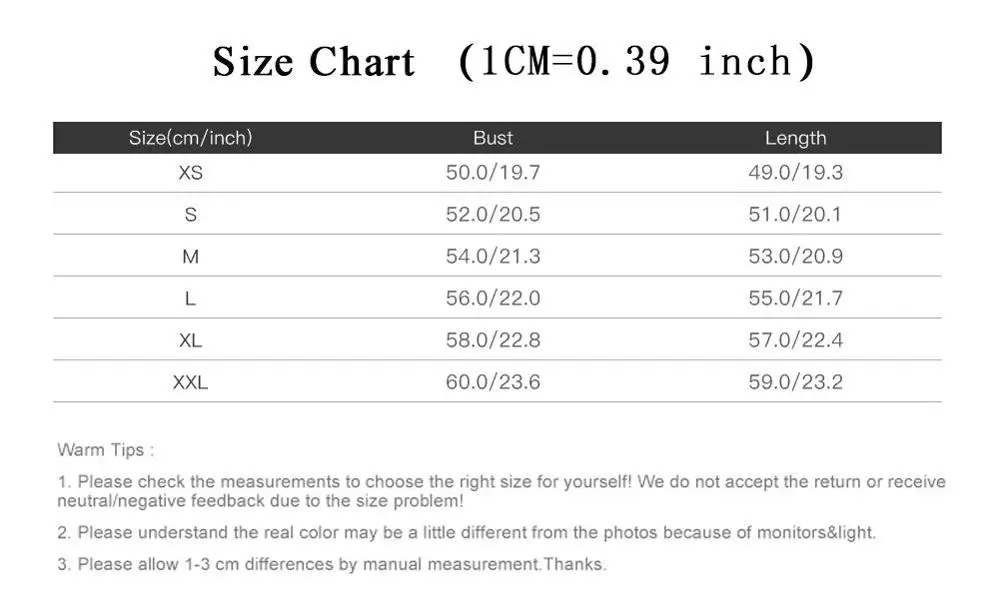Click the 60.0/23.6 bust measurement
The height and width of the screenshot is (604, 1000).
pyautogui.click(x=493, y=382)
